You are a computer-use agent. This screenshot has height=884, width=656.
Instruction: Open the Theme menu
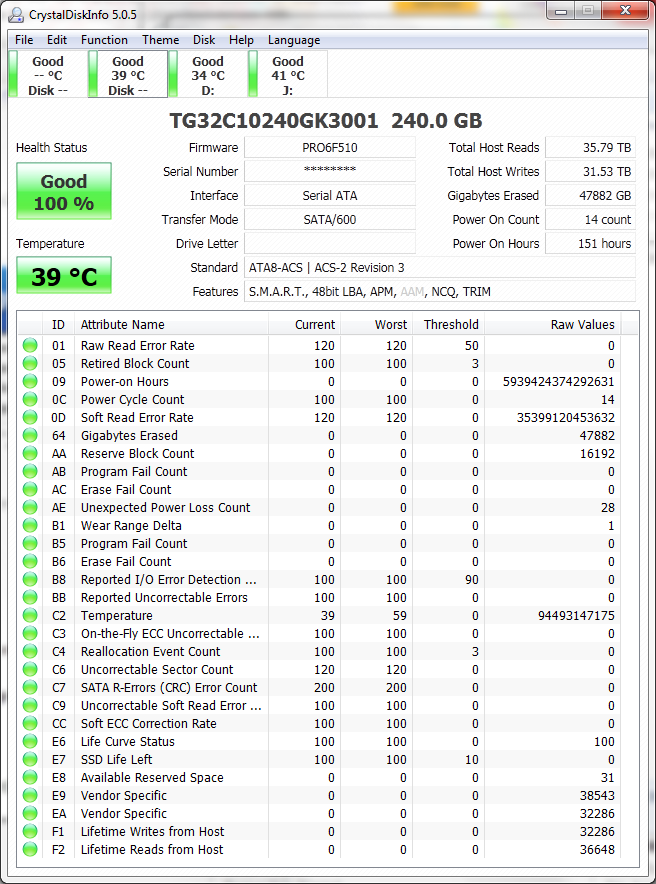(x=160, y=40)
